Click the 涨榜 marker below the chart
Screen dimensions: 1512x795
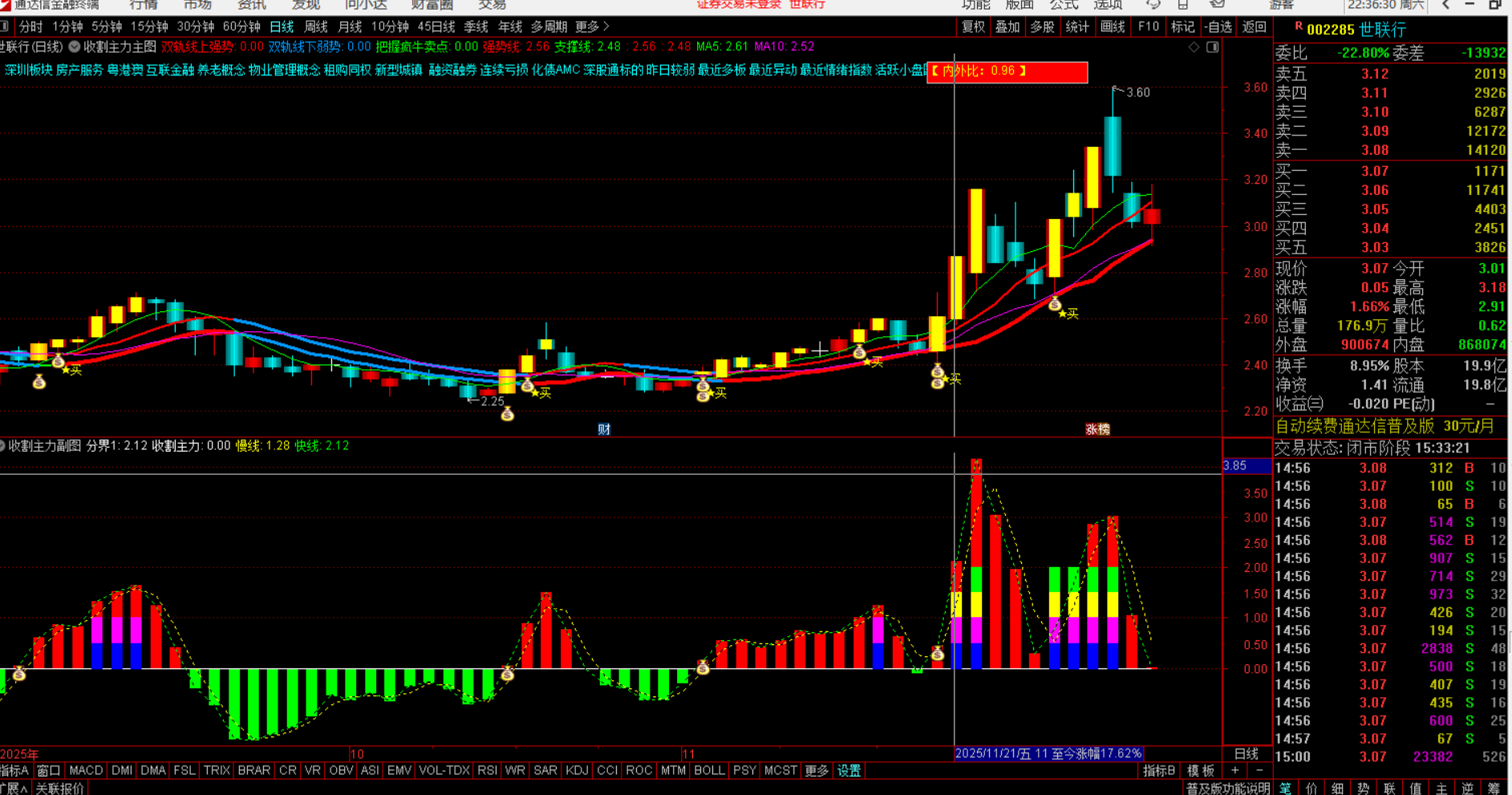(1097, 429)
